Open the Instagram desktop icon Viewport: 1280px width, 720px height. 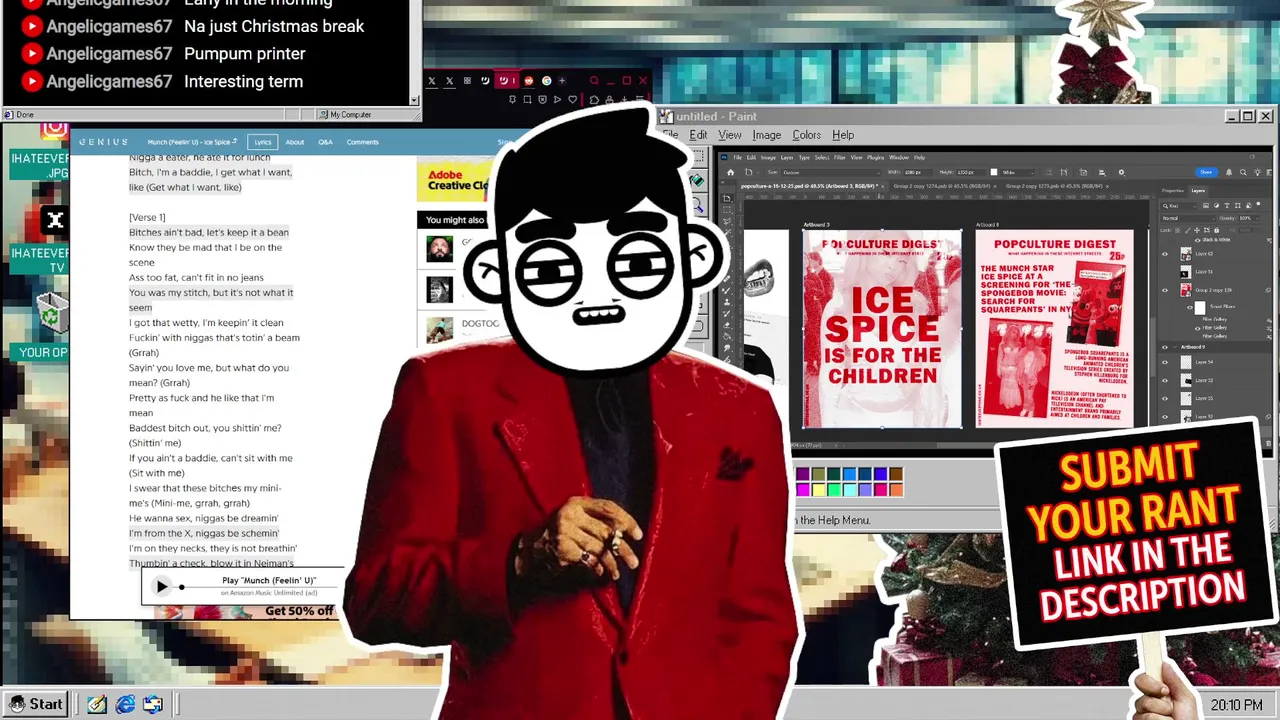[x=54, y=130]
